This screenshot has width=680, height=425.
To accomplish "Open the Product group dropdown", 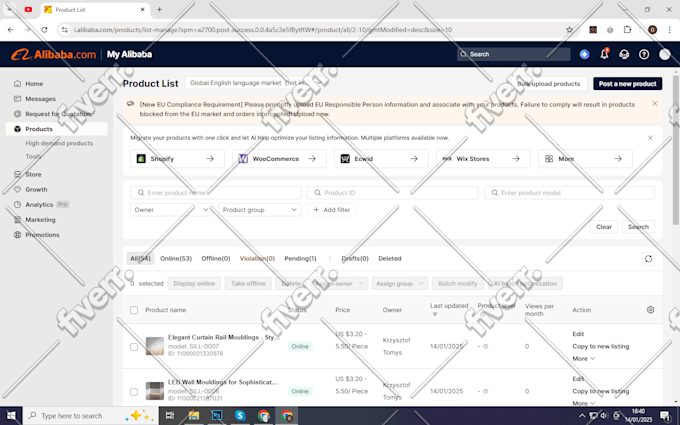I will click(x=260, y=210).
